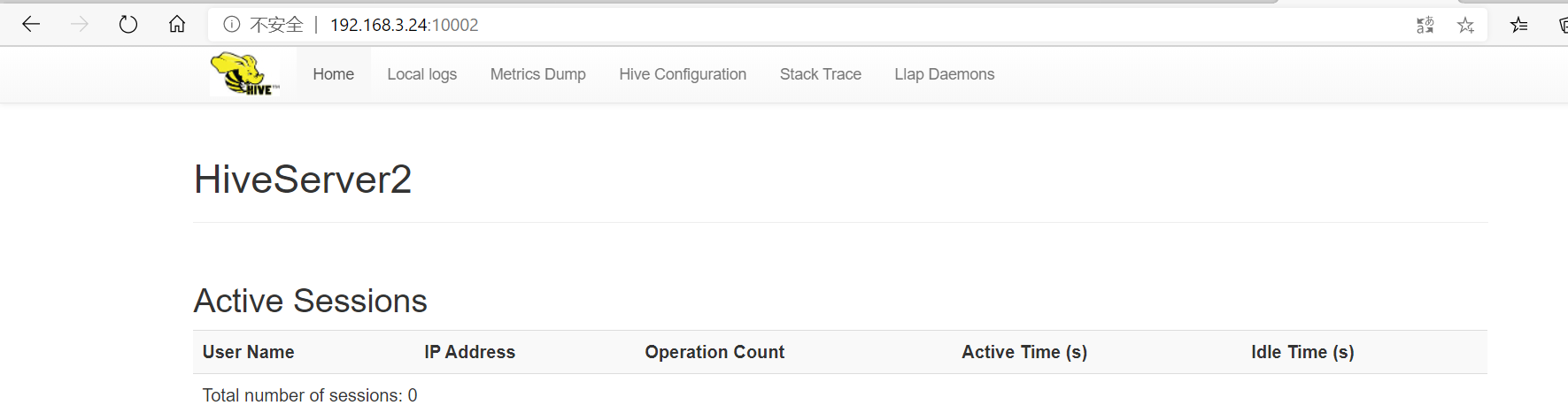Screen dimensions: 1568x413
Task: Click the IP Address column header
Action: click(469, 352)
